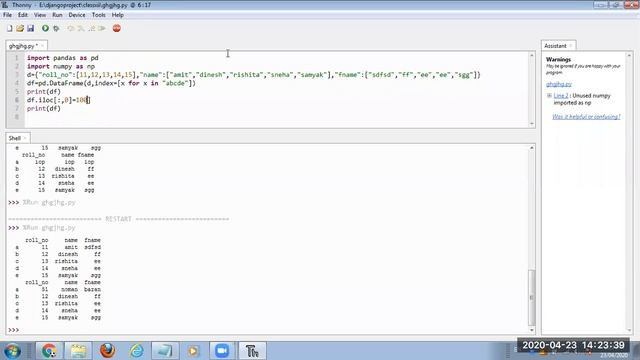This screenshot has height=360, width=640.
Task: Create a new file with toolbar icon
Action: (x=9, y=28)
